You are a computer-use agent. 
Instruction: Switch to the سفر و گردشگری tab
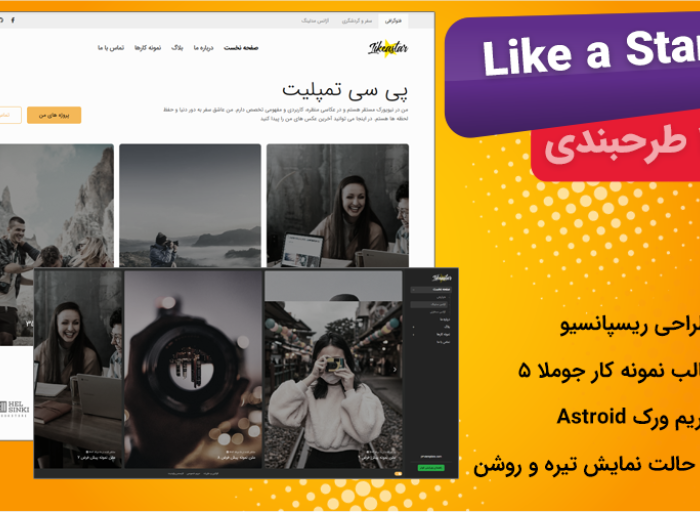tap(357, 21)
